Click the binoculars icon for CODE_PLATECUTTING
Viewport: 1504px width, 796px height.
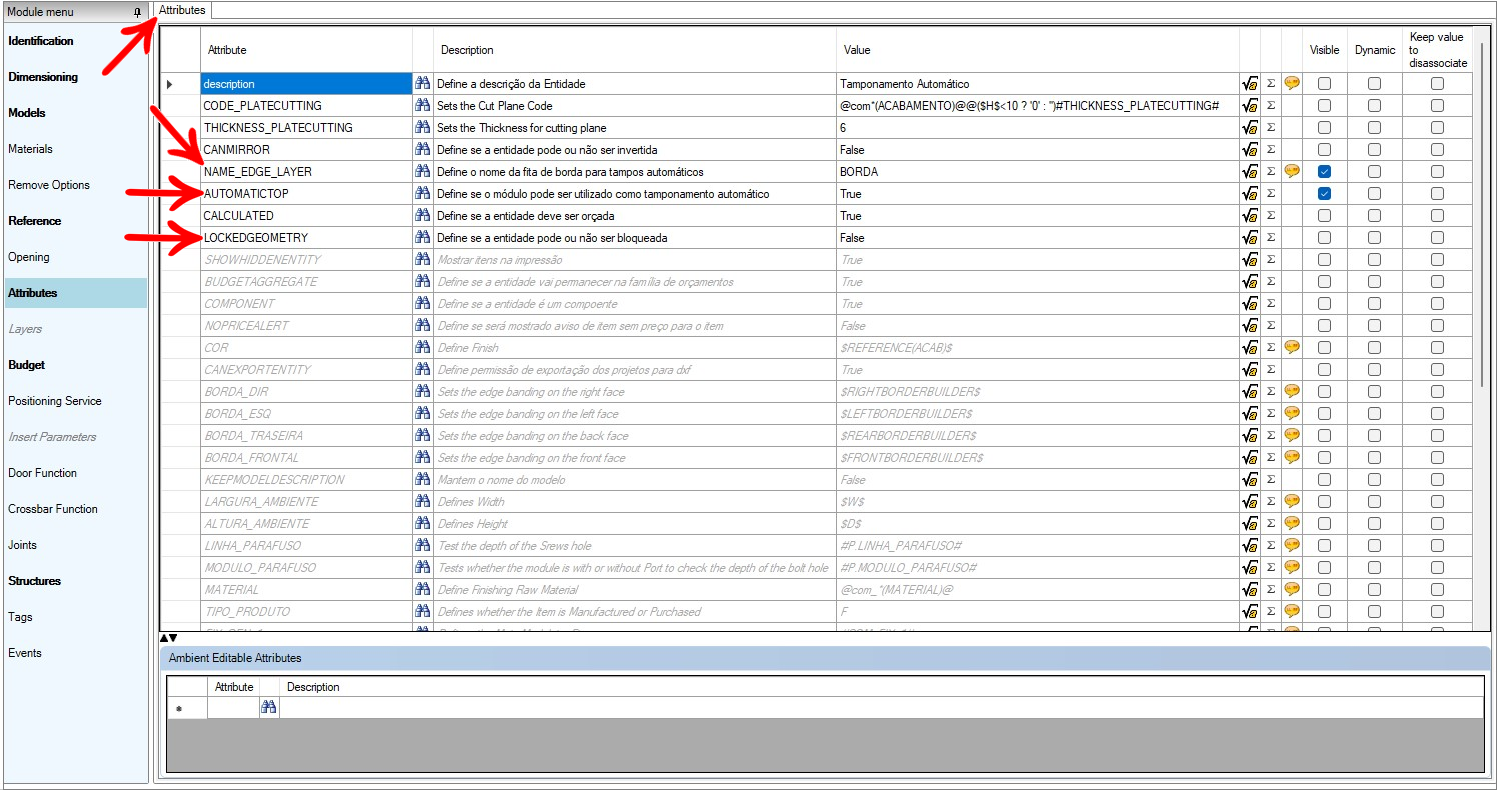(x=422, y=106)
